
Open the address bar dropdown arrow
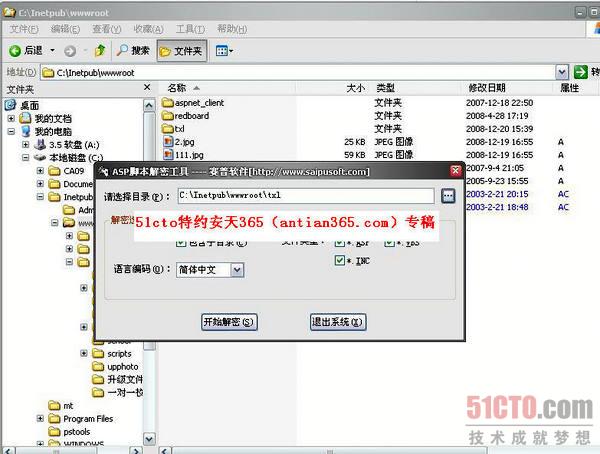point(562,72)
